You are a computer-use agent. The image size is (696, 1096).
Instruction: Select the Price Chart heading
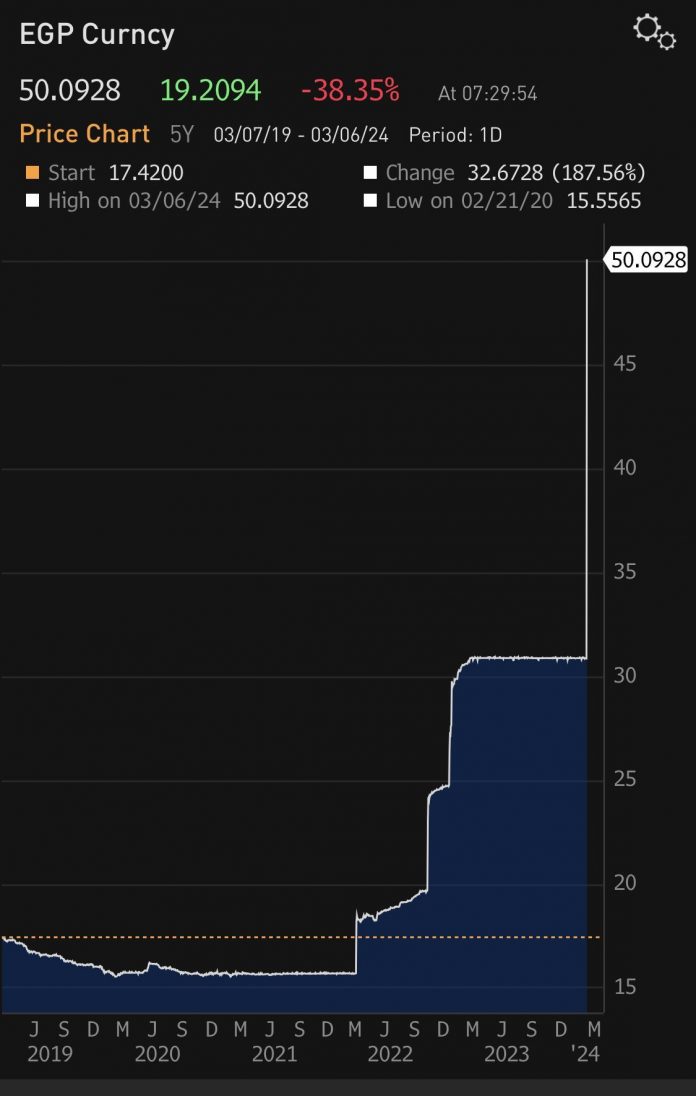point(85,134)
